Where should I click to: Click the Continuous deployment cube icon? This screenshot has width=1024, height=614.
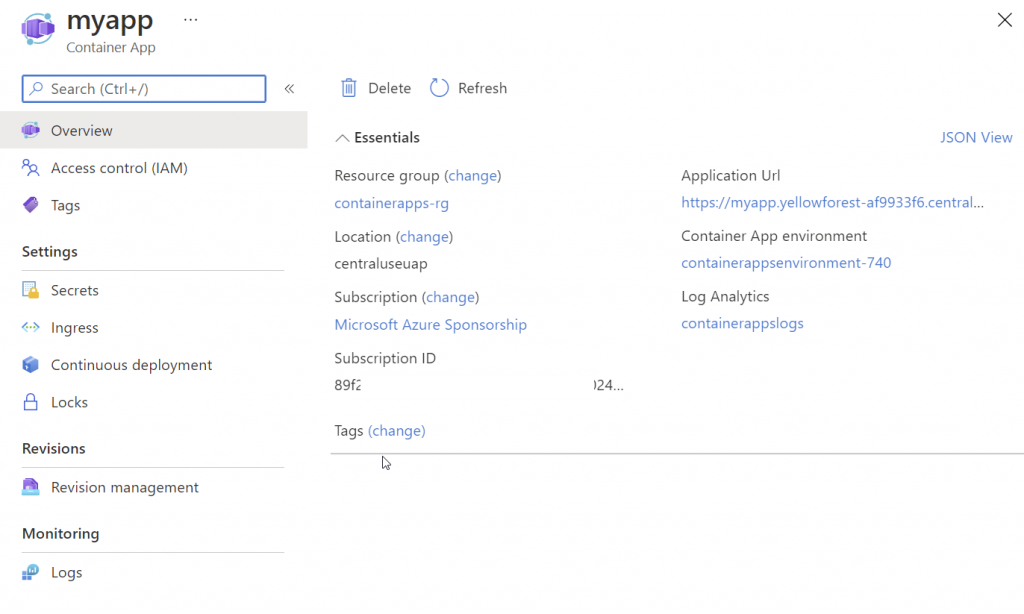click(x=31, y=364)
